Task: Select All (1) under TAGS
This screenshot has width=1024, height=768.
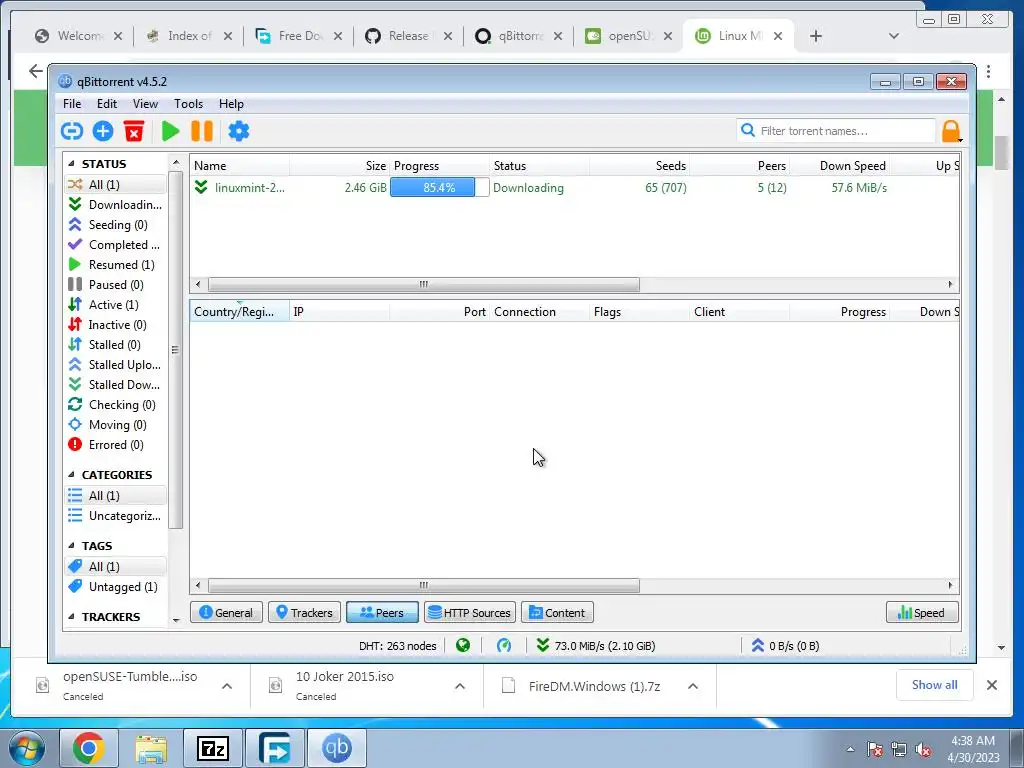Action: [116, 567]
